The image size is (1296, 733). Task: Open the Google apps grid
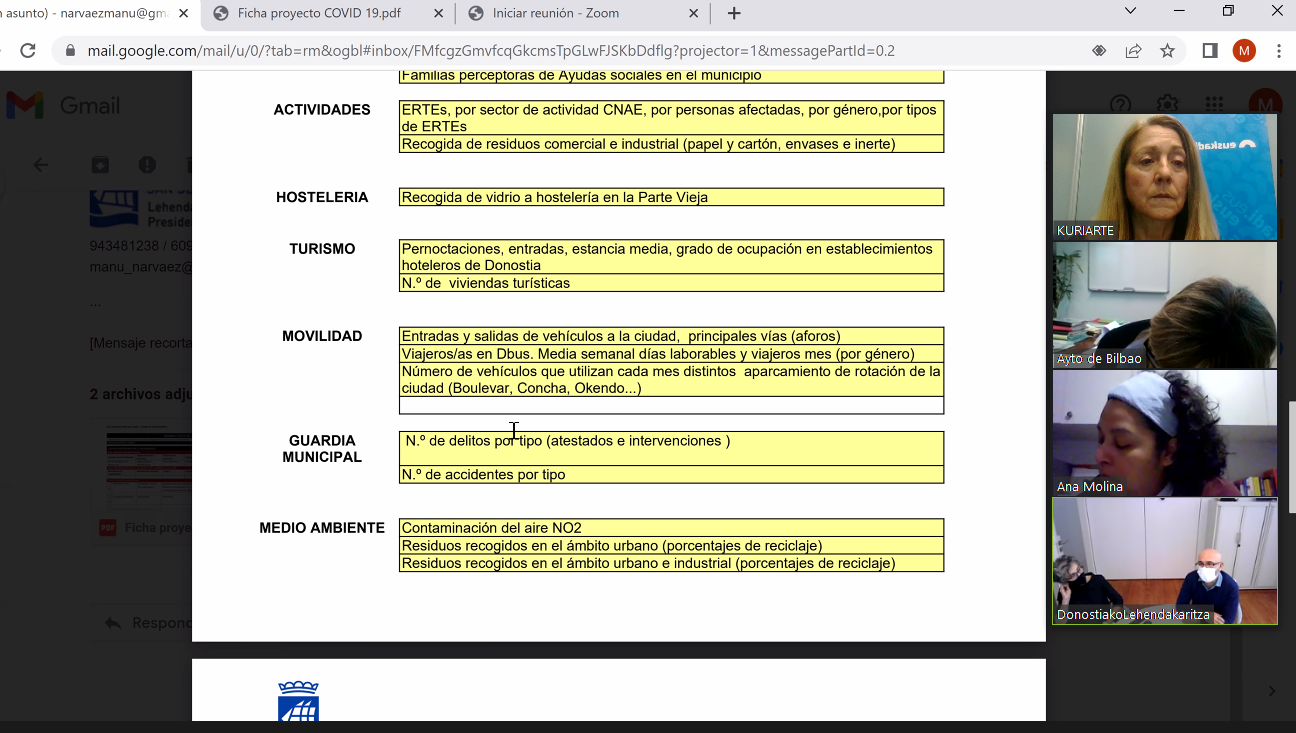(x=1214, y=105)
